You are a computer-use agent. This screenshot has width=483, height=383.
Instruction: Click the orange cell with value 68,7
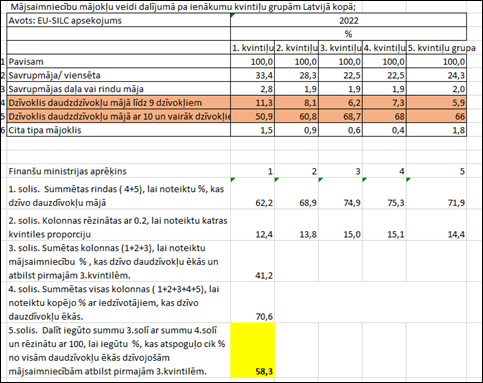point(340,116)
